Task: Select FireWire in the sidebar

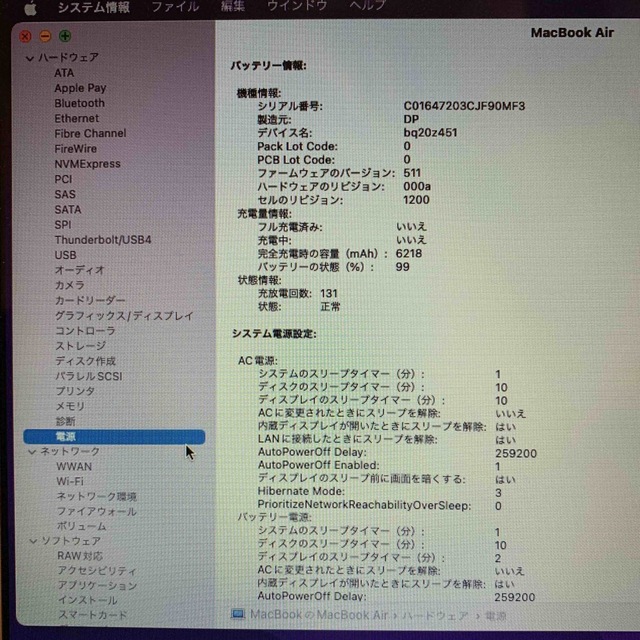Action: click(76, 149)
